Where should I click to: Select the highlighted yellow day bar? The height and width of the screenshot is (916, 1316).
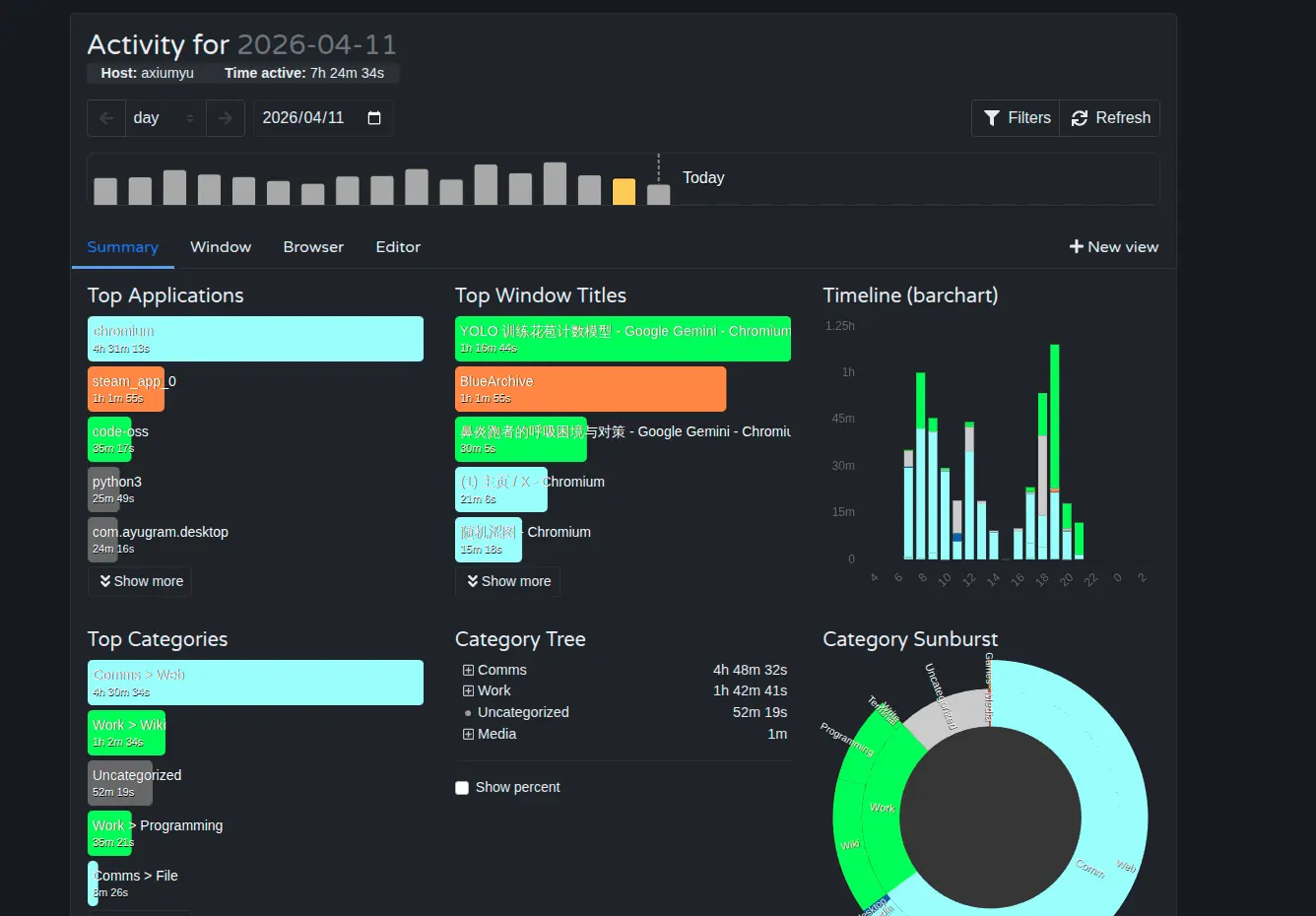tap(624, 191)
